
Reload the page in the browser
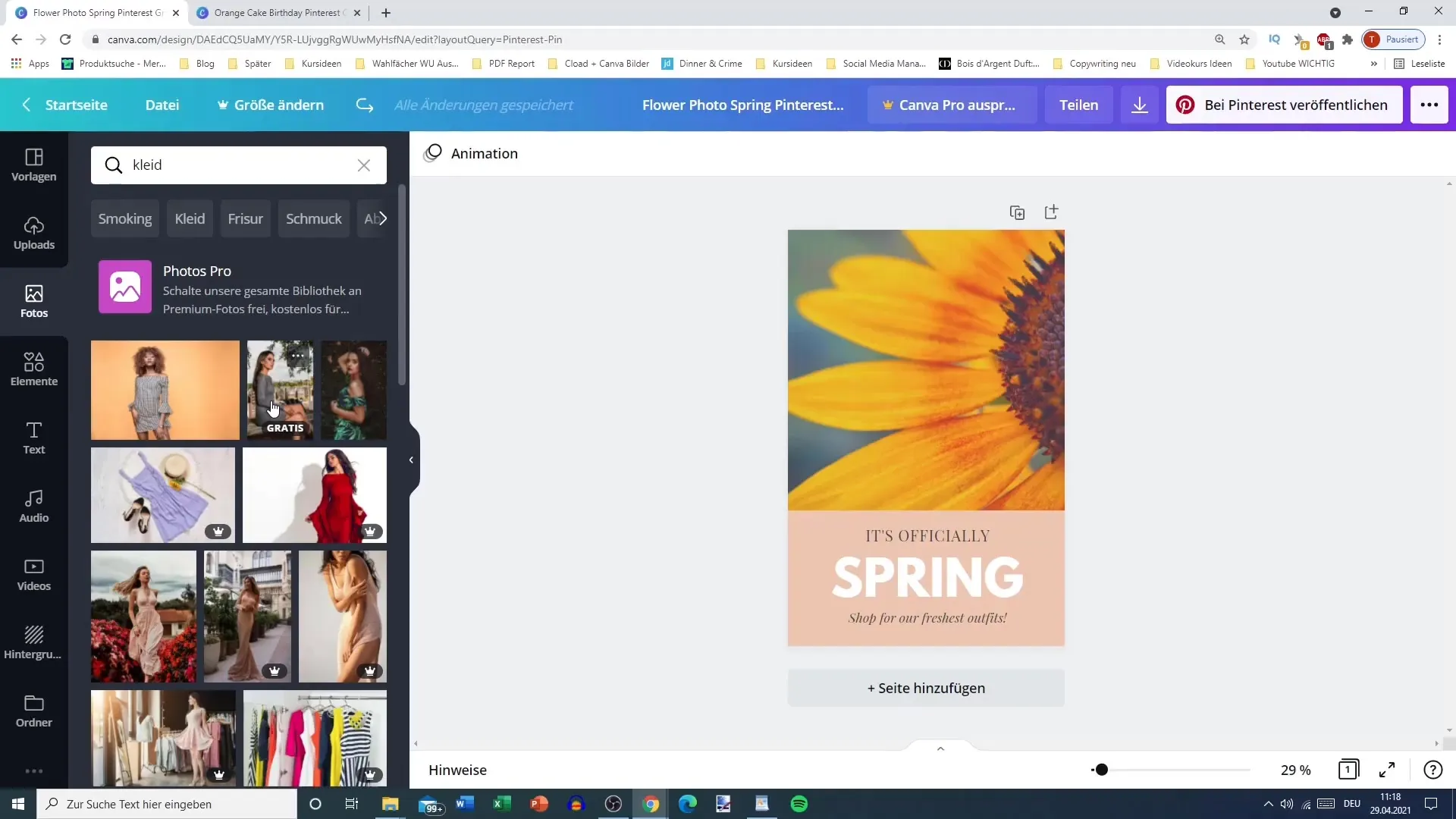(x=65, y=39)
